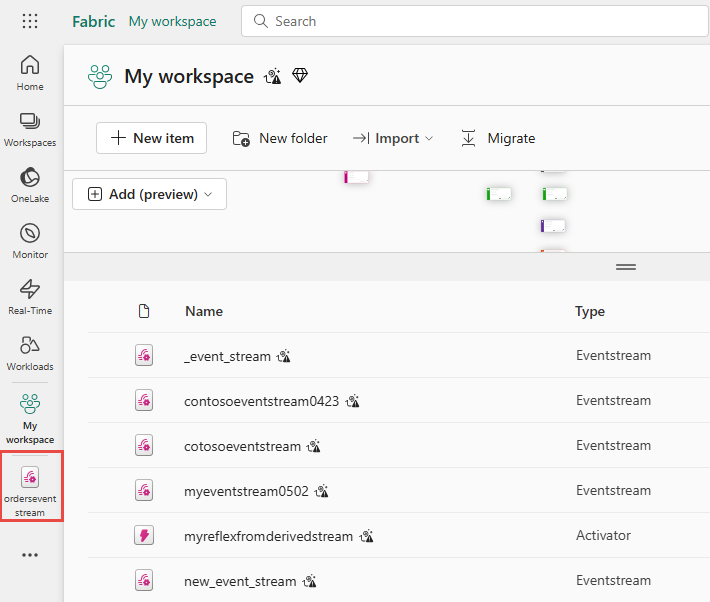The height and width of the screenshot is (602, 710).
Task: Click the cotosoeventstream item icon
Action: 144,445
